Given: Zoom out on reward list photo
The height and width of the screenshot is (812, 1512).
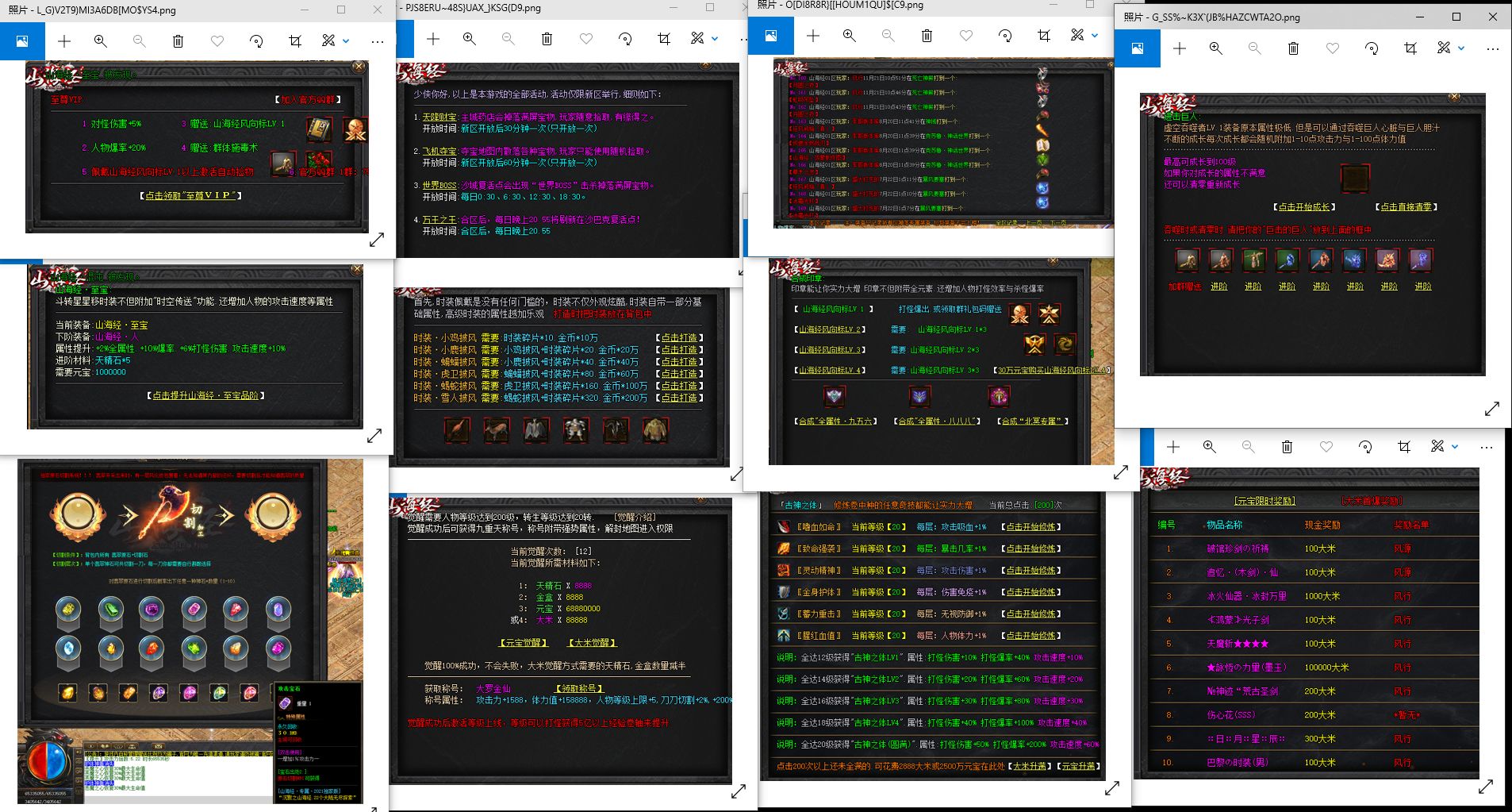Looking at the screenshot, I should tap(1248, 447).
